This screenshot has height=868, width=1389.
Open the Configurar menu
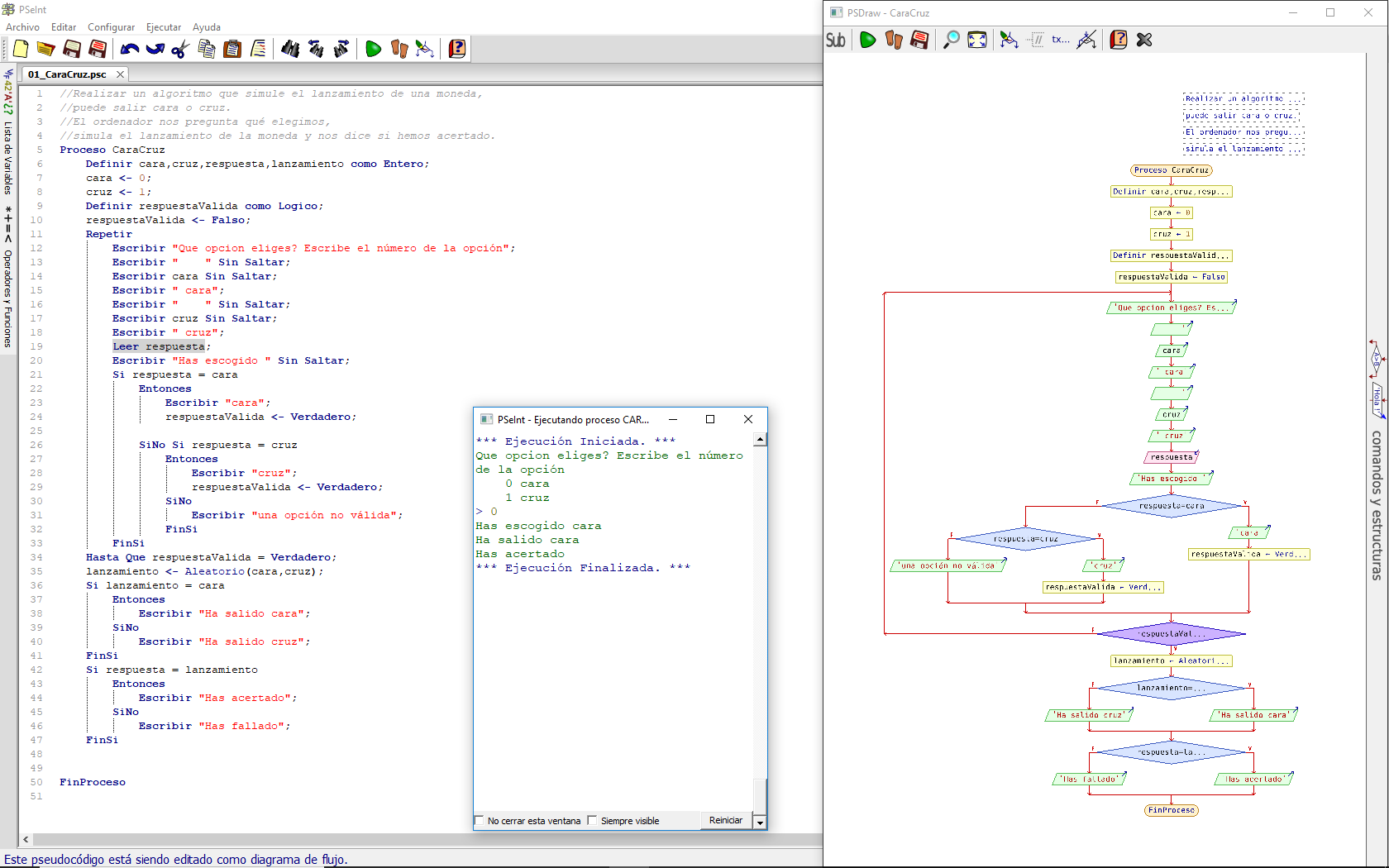pos(111,27)
